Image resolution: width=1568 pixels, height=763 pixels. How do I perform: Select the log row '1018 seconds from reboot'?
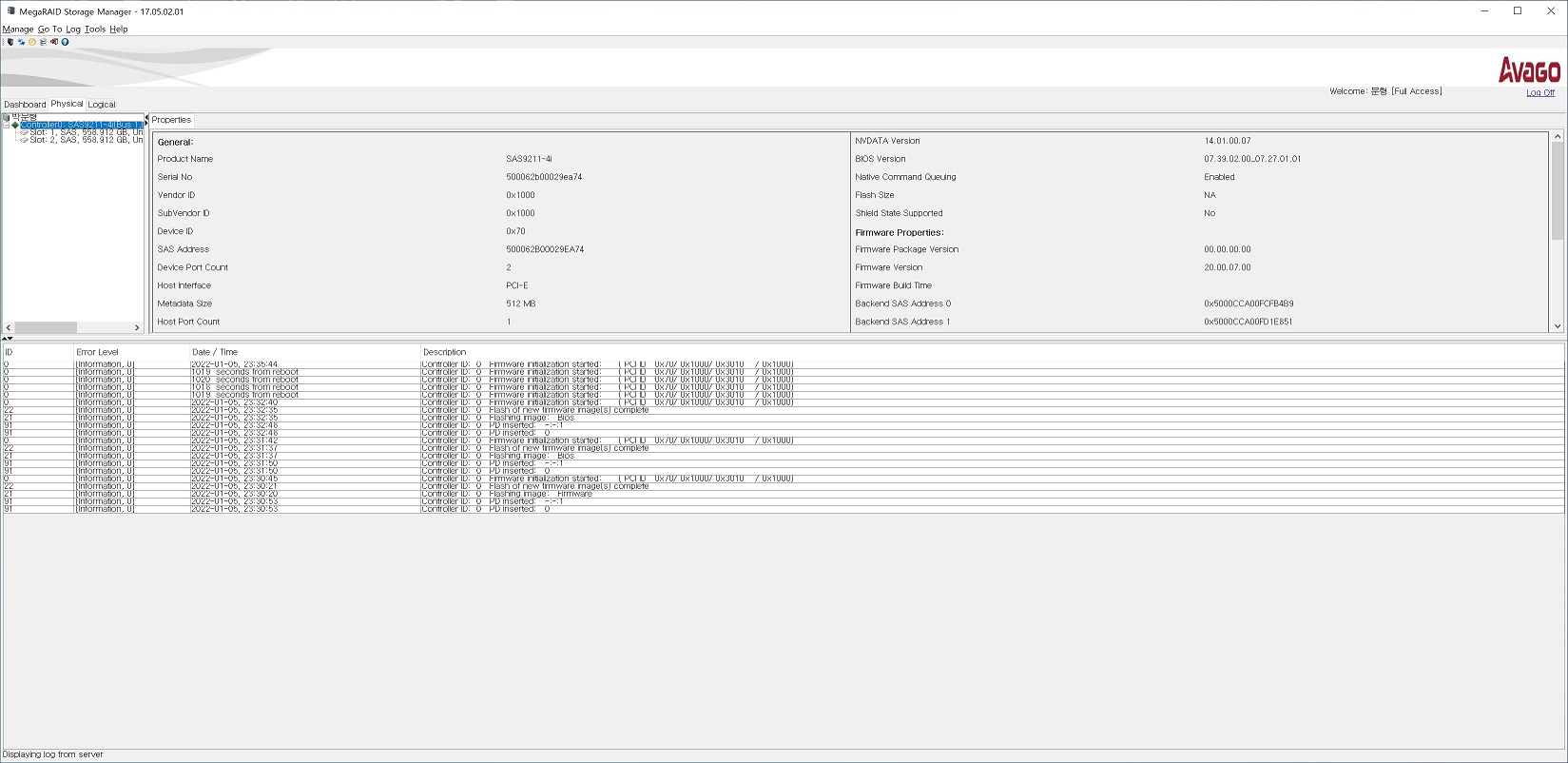(x=784, y=387)
